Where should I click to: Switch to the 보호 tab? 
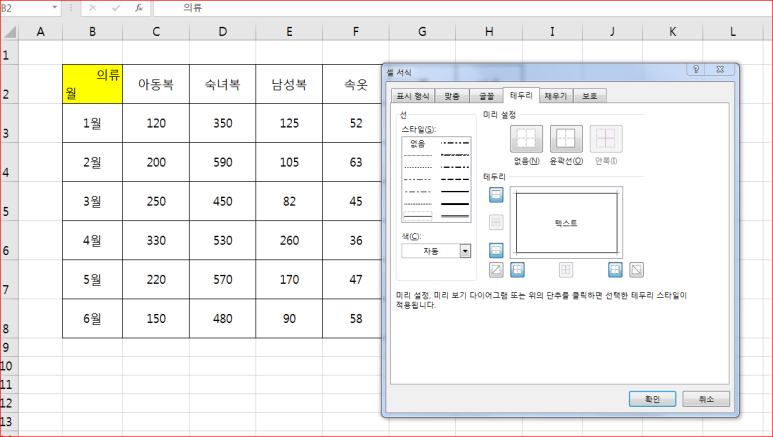590,96
